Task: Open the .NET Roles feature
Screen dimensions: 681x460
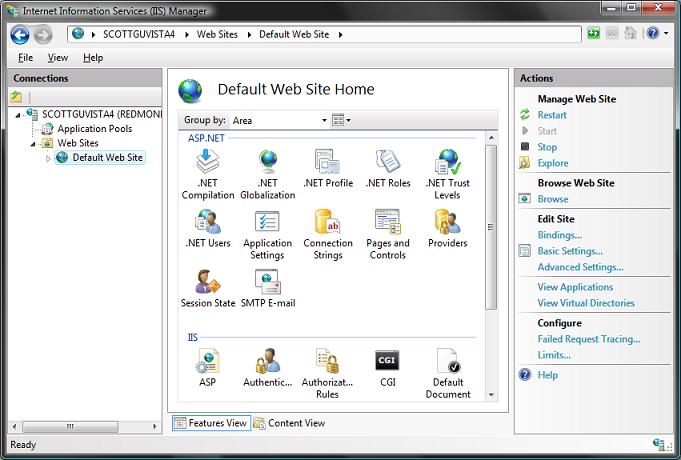Action: pos(388,169)
